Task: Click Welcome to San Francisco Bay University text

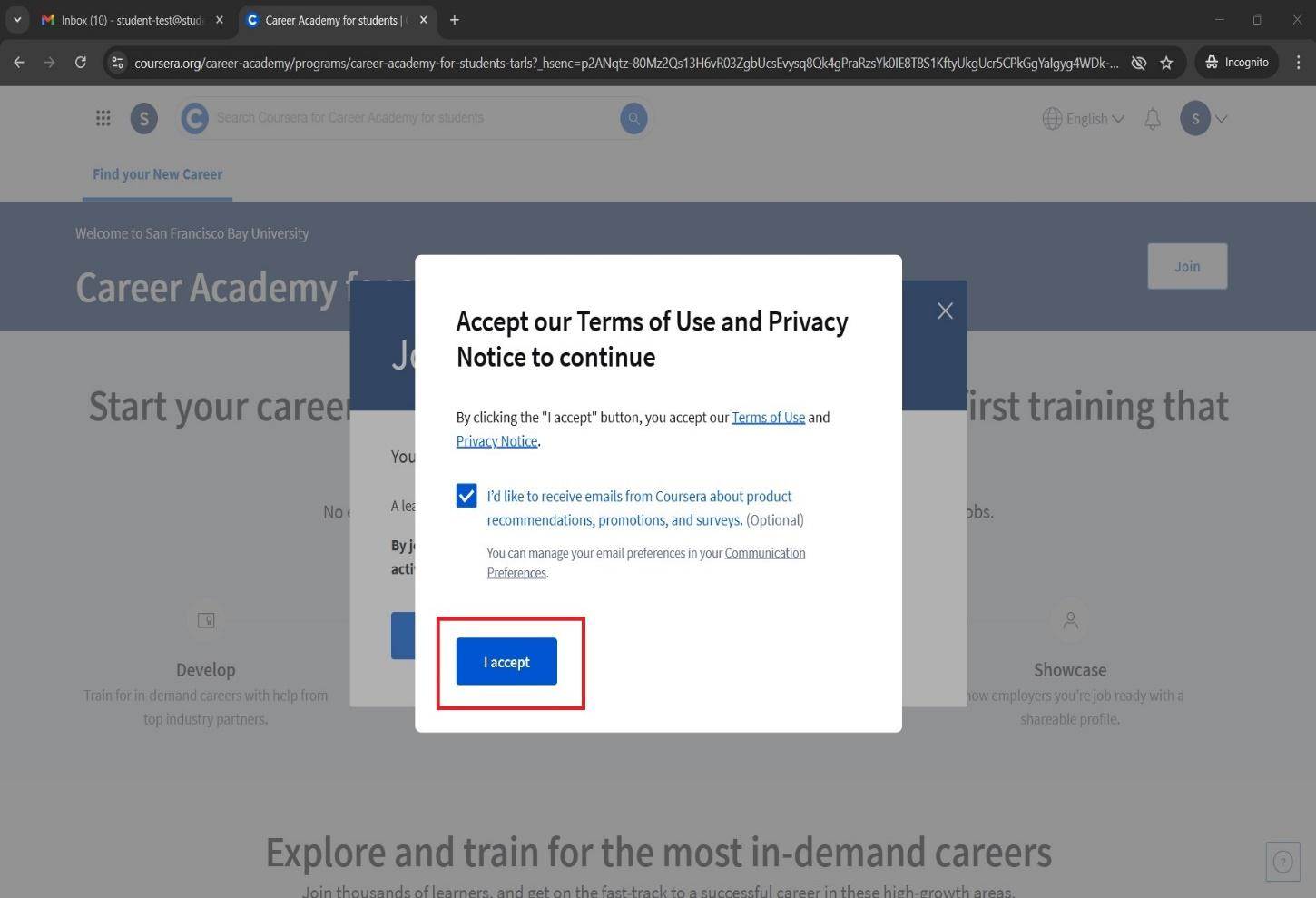Action: [192, 233]
